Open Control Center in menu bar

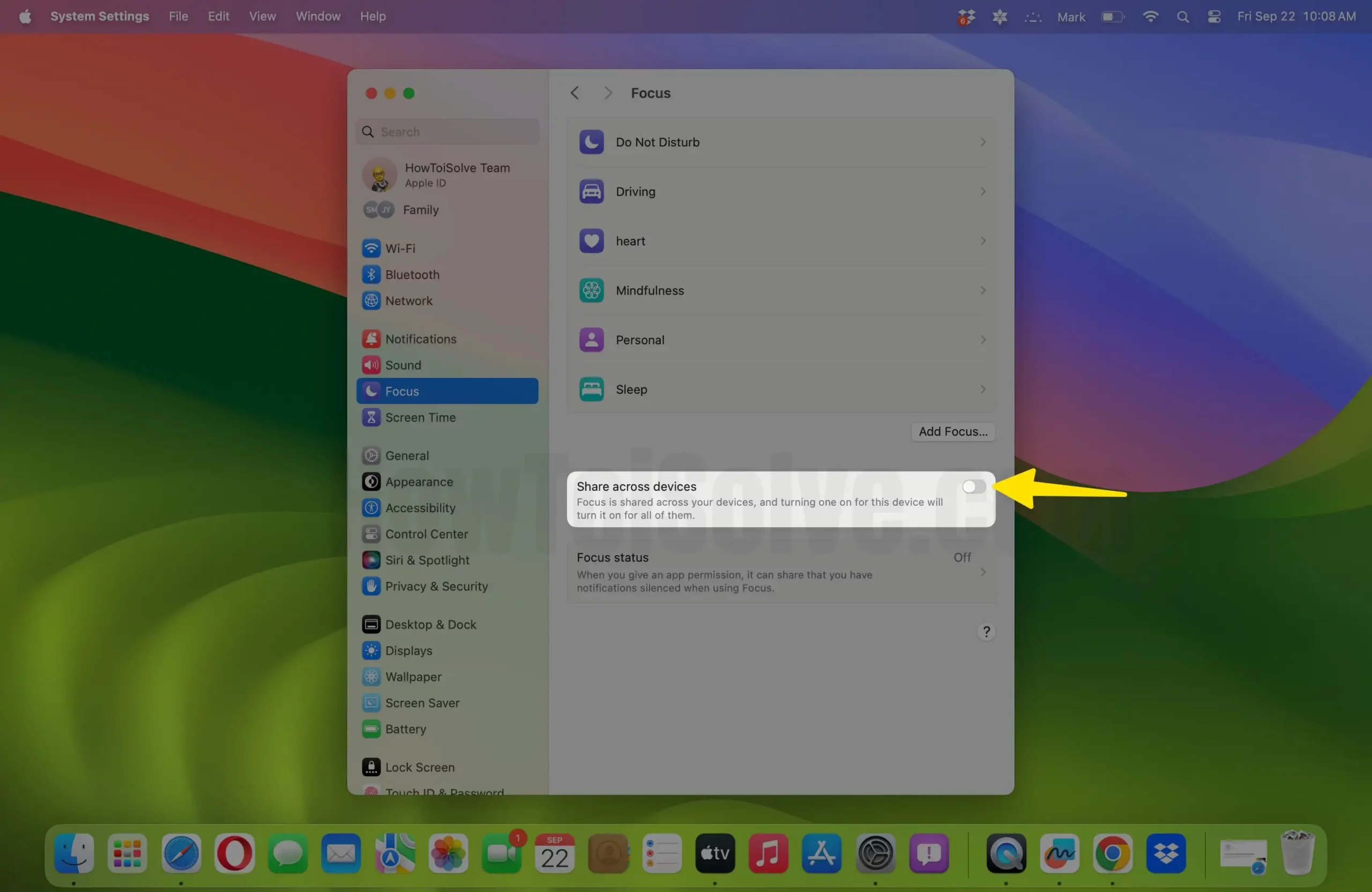[1214, 17]
